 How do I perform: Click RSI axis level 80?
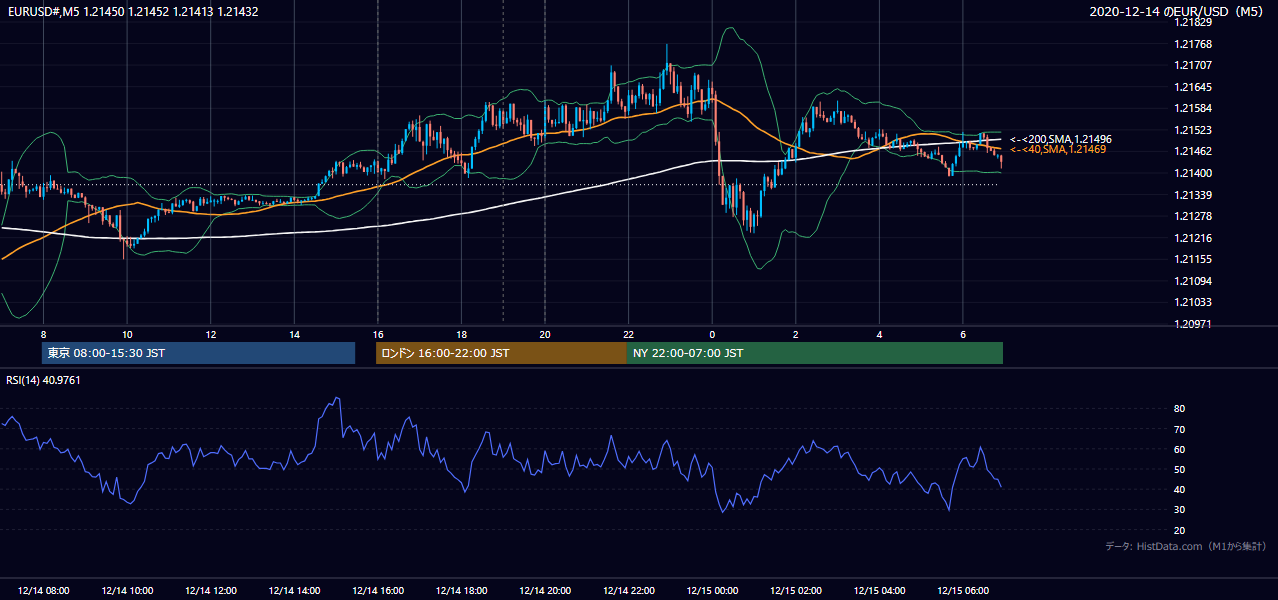(x=1180, y=409)
